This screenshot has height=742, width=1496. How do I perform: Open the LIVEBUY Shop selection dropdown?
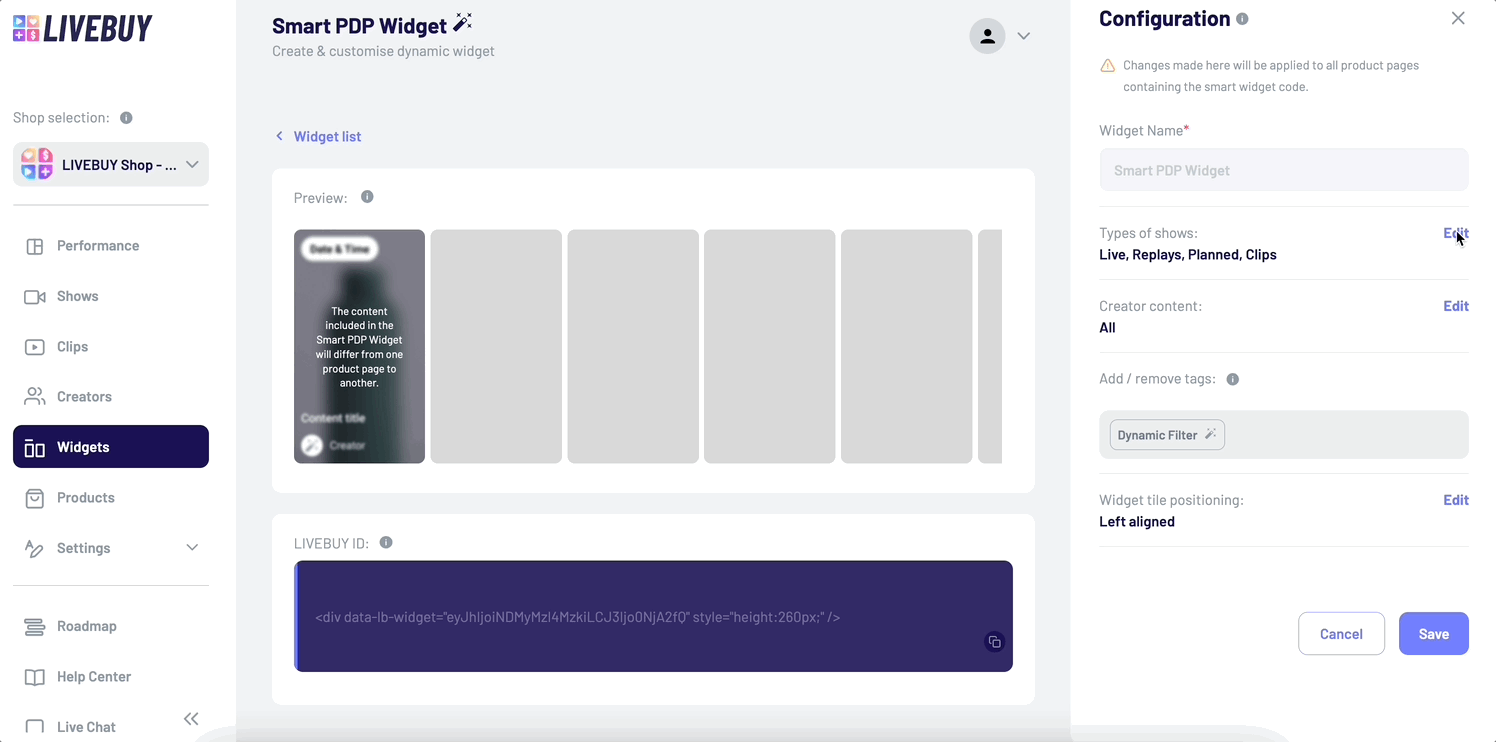coord(110,164)
